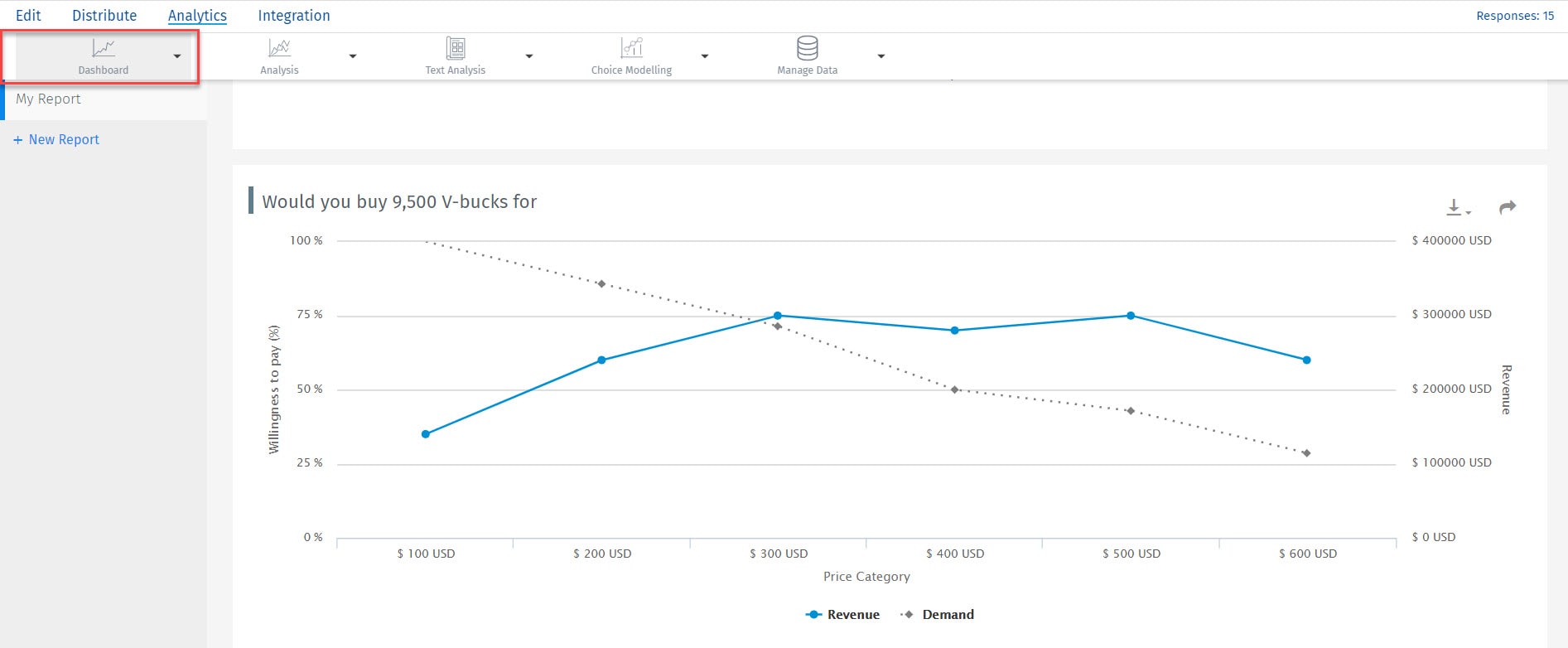The width and height of the screenshot is (1568, 648).
Task: Click the Manage Data database icon
Action: [x=807, y=48]
